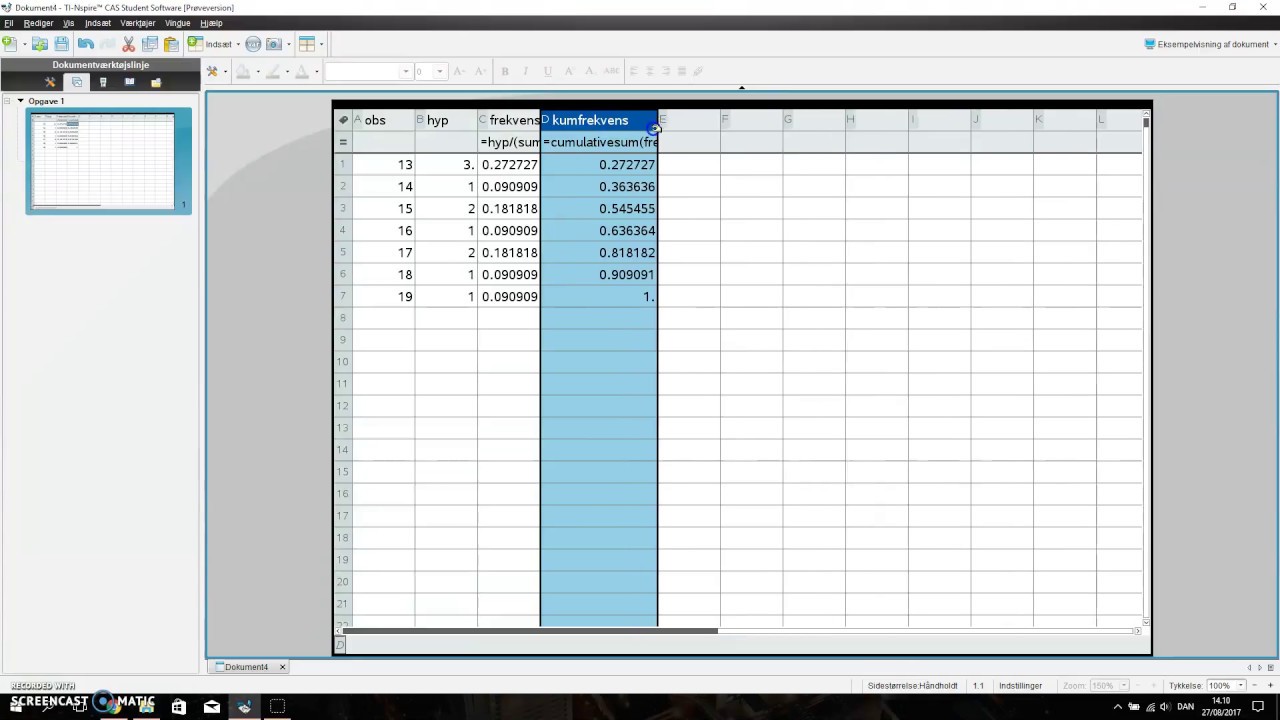Open the page layout dropdown arrow

coord(321,44)
